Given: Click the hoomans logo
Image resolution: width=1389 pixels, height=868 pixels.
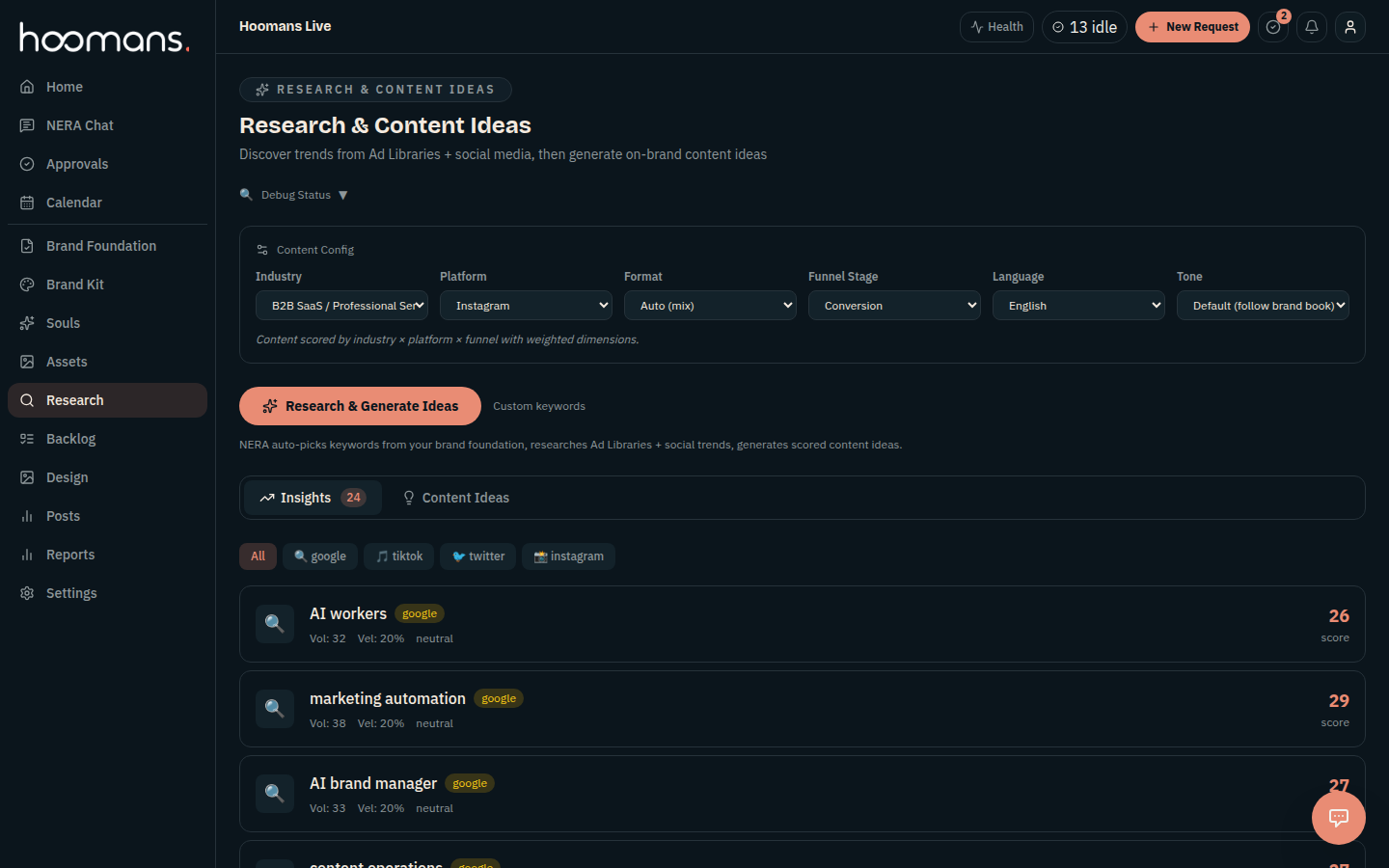Looking at the screenshot, I should (x=104, y=38).
